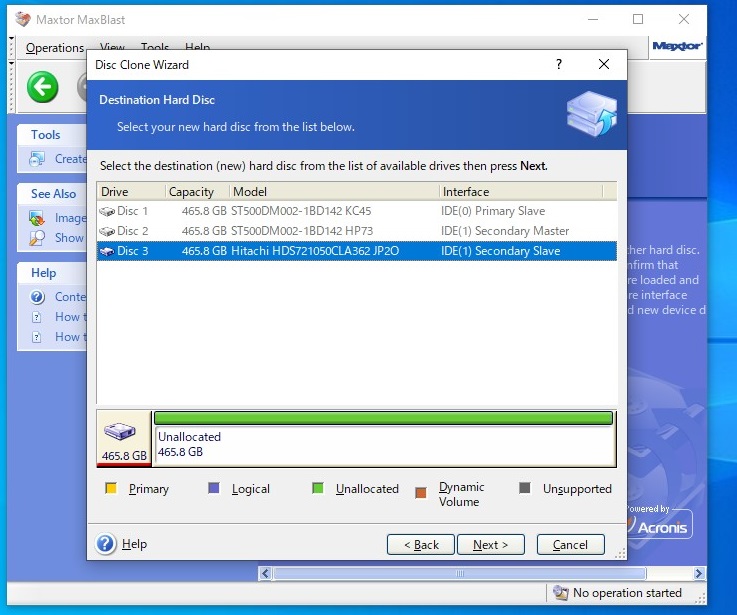Screen dimensions: 737x615
Task: Open the wizard Help link
Action: coord(134,544)
